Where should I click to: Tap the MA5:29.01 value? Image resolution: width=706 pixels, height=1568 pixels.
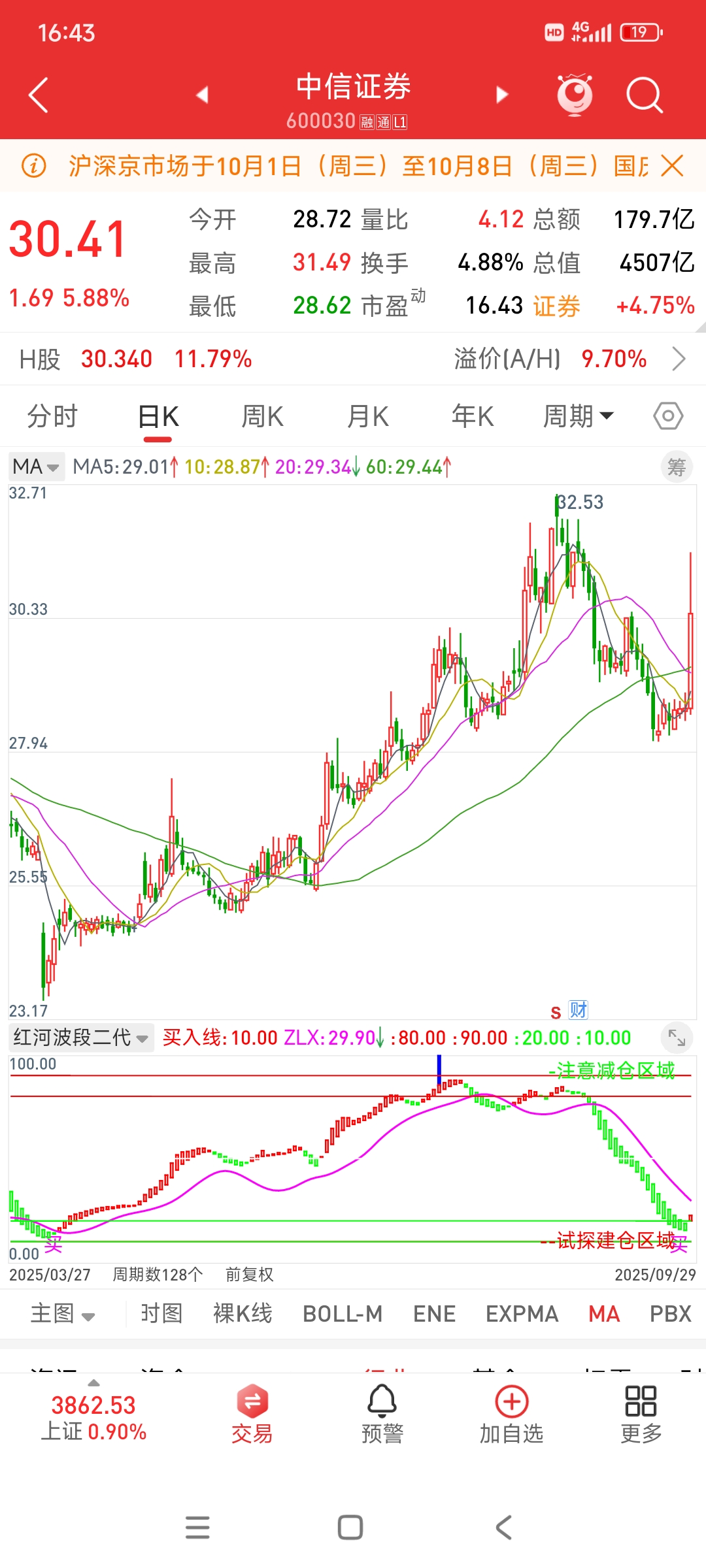[126, 466]
